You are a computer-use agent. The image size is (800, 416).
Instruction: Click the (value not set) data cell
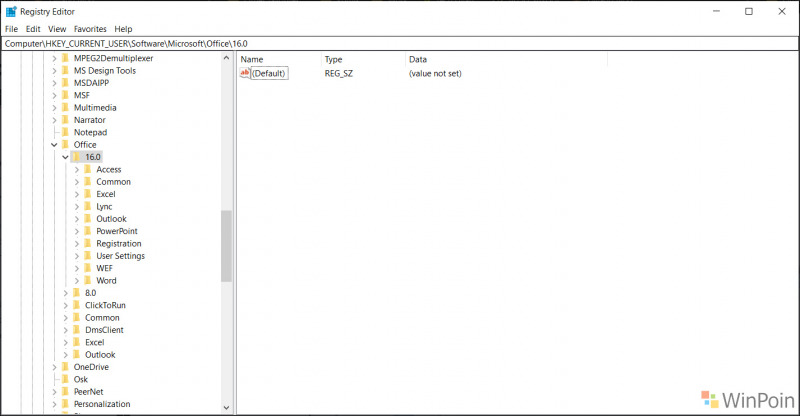click(x=435, y=74)
